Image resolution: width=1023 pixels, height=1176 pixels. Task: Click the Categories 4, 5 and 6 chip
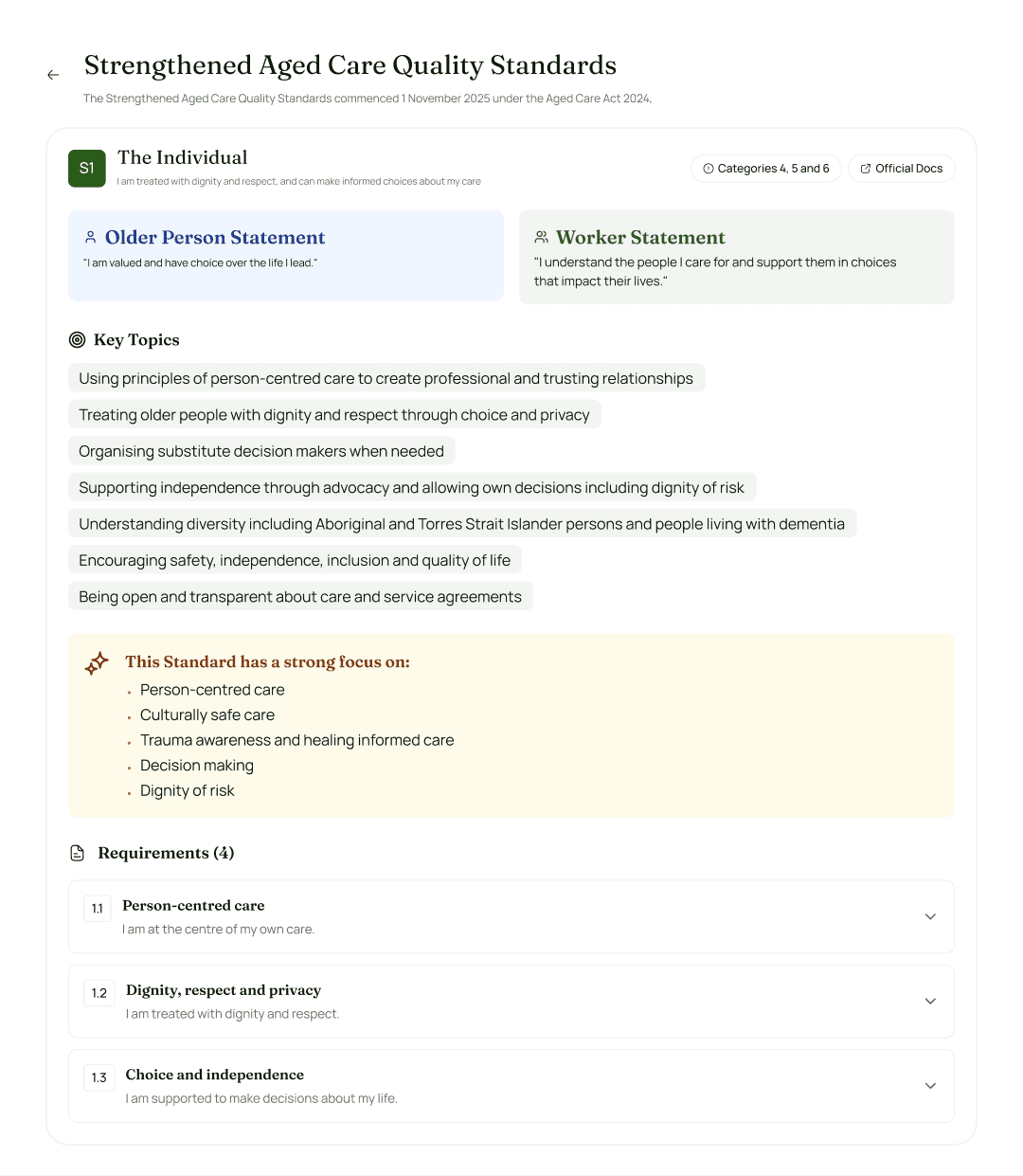[x=765, y=168]
